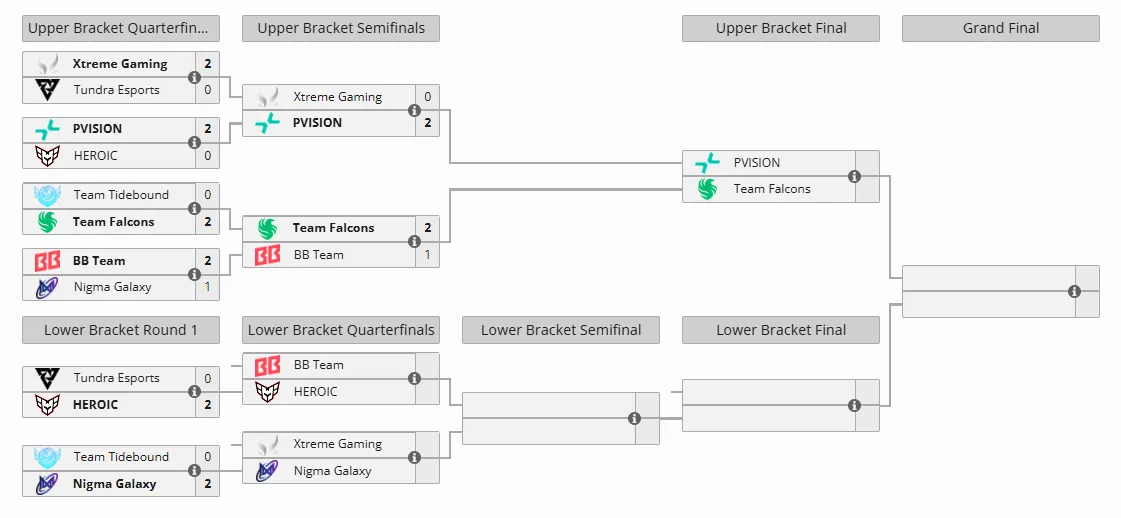Screen dimensions: 1121x518
Task: Open info icon for PVISION vs HEROIC quarterfinal
Action: click(194, 142)
